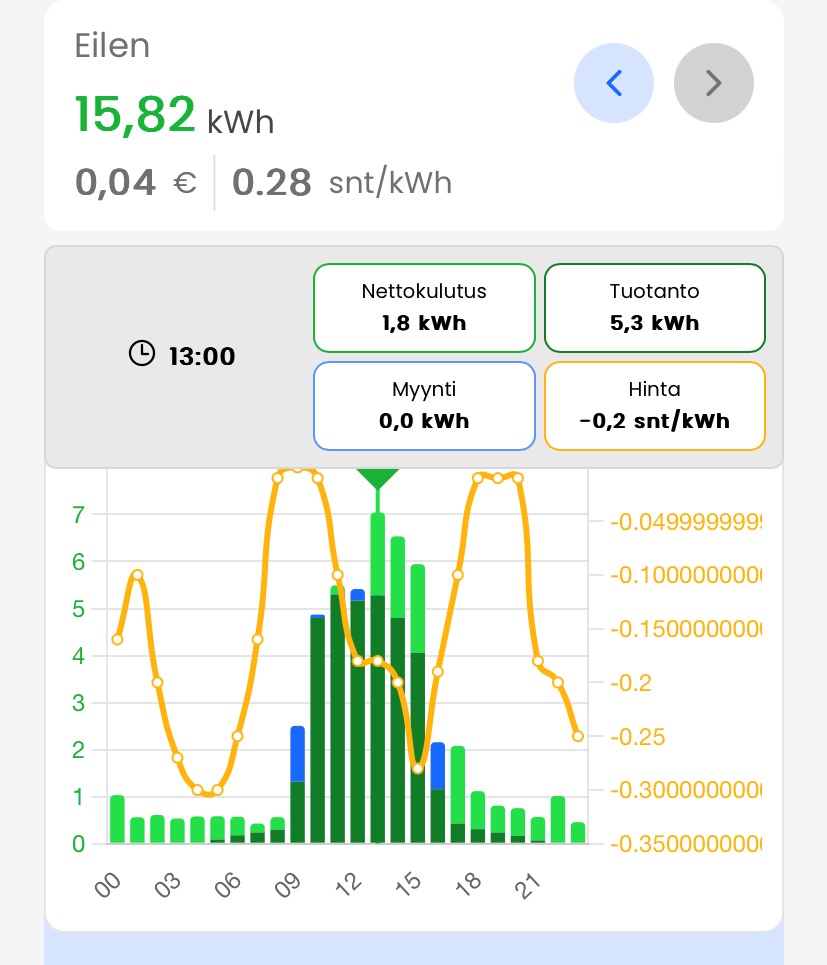
Task: Go to previous day with left chevron
Action: click(614, 83)
